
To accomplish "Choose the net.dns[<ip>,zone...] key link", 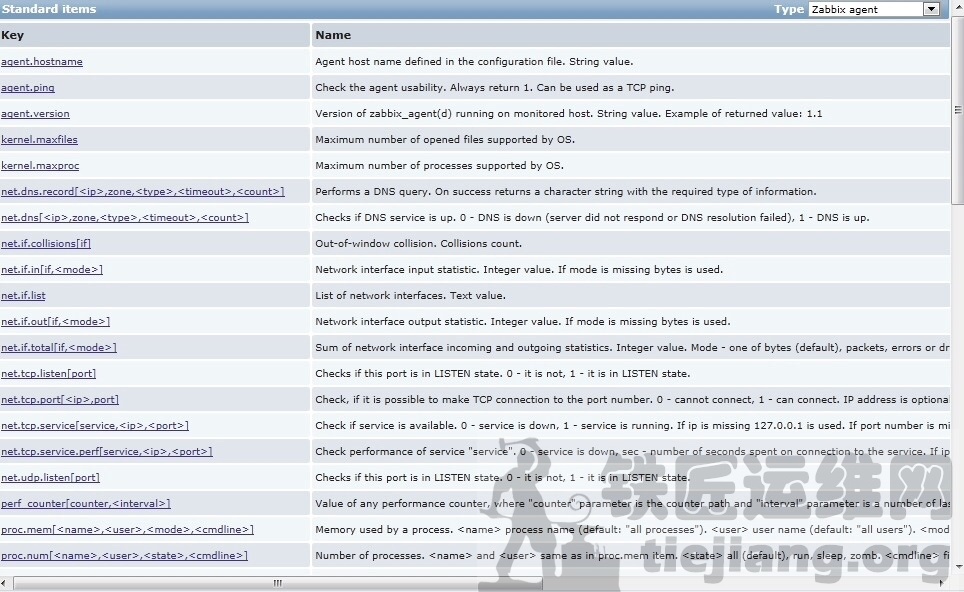I will [125, 218].
